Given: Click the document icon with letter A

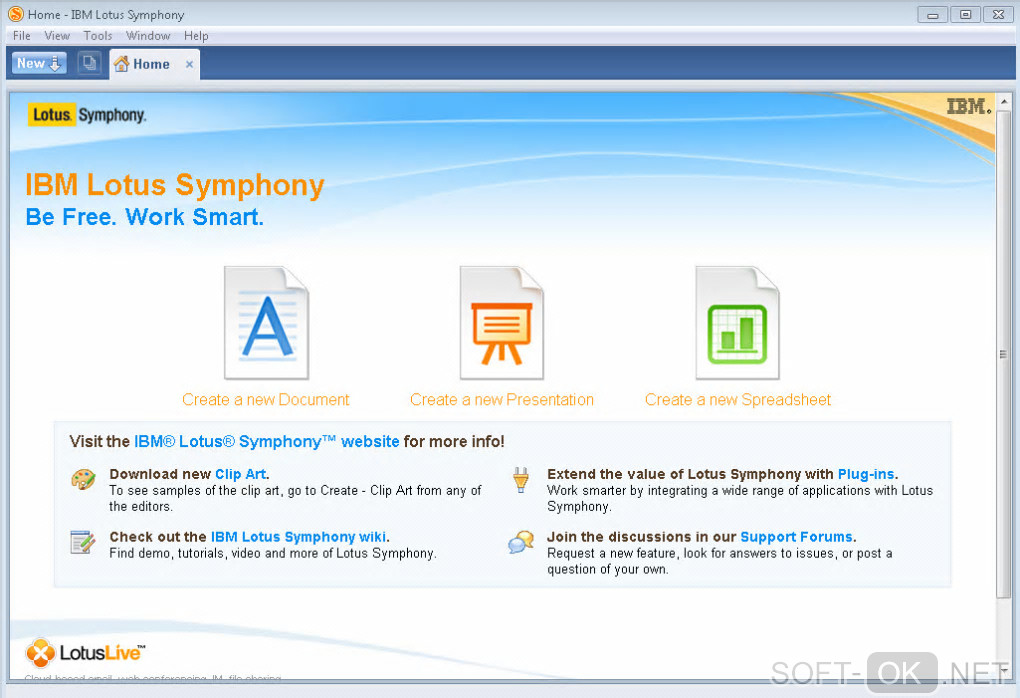Looking at the screenshot, I should point(266,323).
